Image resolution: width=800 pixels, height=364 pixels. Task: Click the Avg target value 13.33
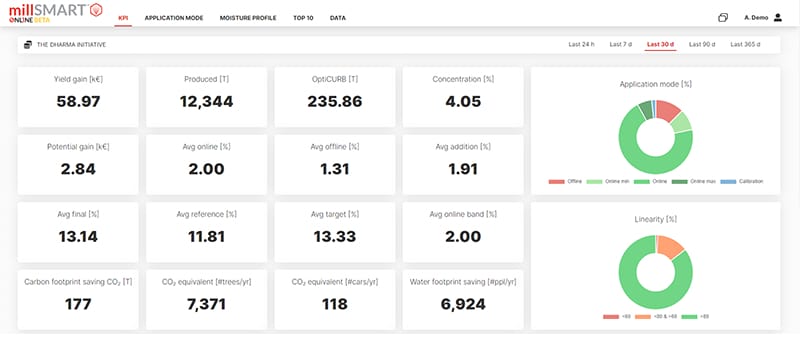pyautogui.click(x=335, y=236)
